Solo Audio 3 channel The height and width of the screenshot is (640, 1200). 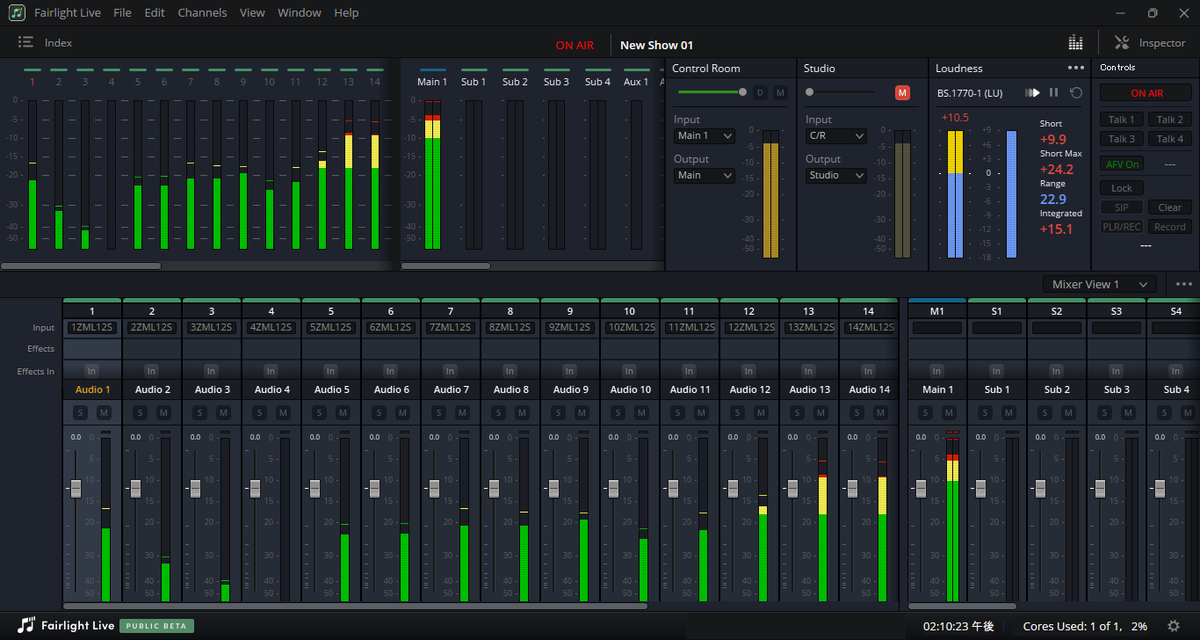(201, 413)
